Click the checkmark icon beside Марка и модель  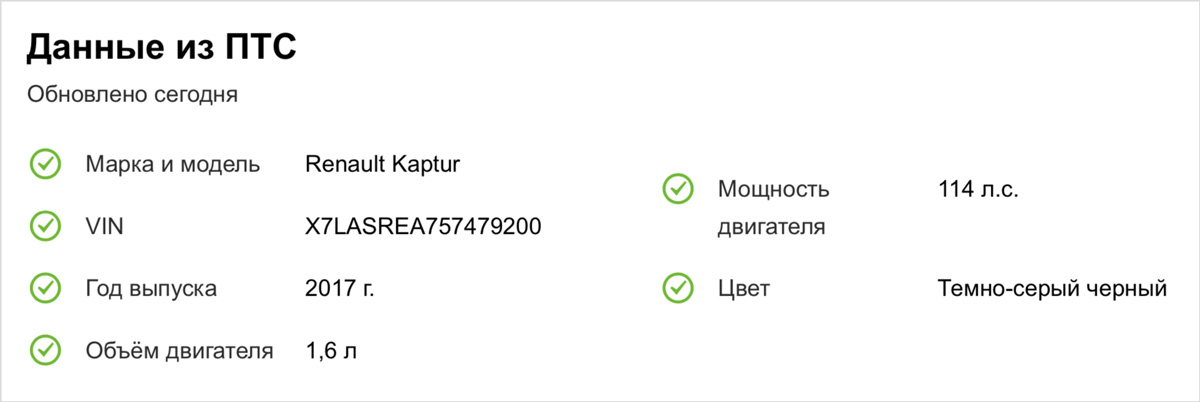46,164
